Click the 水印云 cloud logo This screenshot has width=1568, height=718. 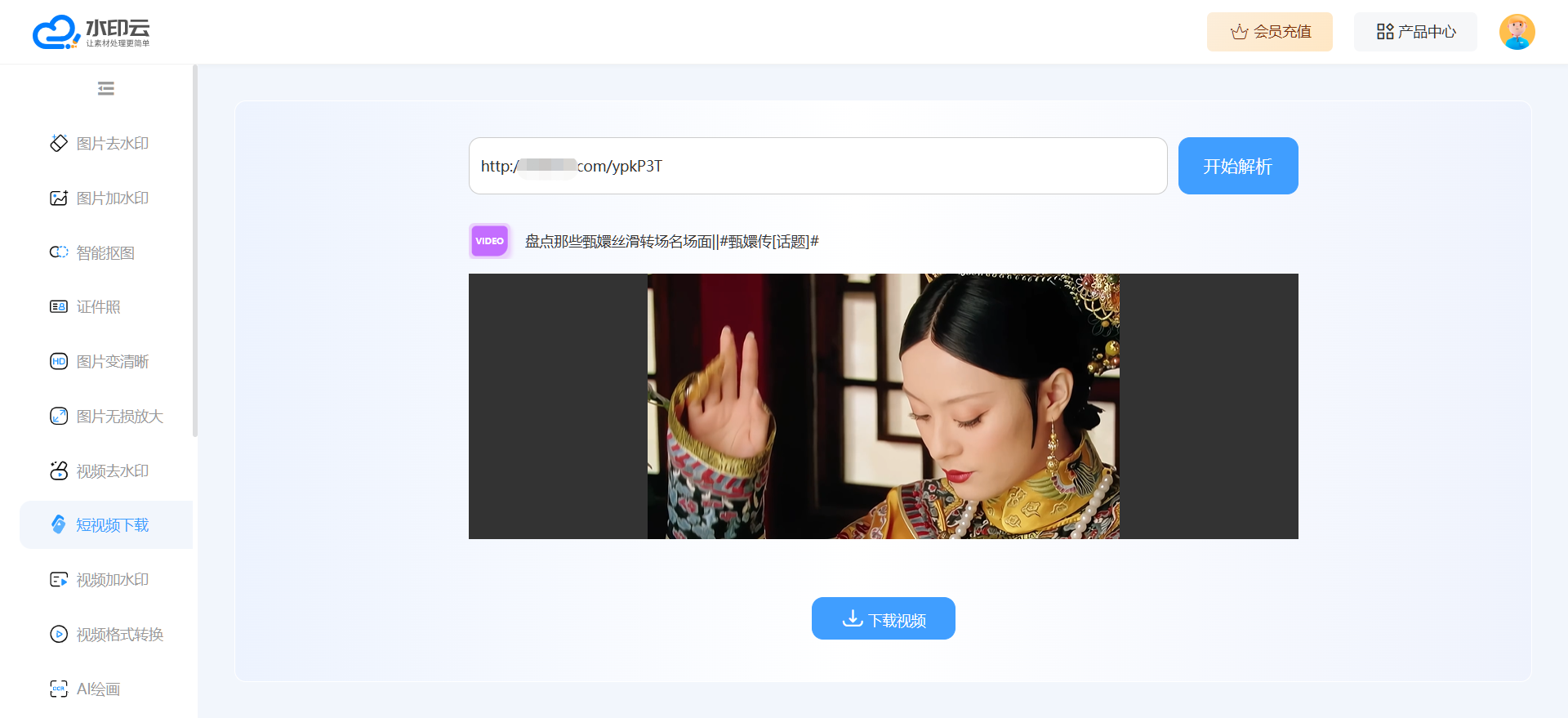[91, 32]
